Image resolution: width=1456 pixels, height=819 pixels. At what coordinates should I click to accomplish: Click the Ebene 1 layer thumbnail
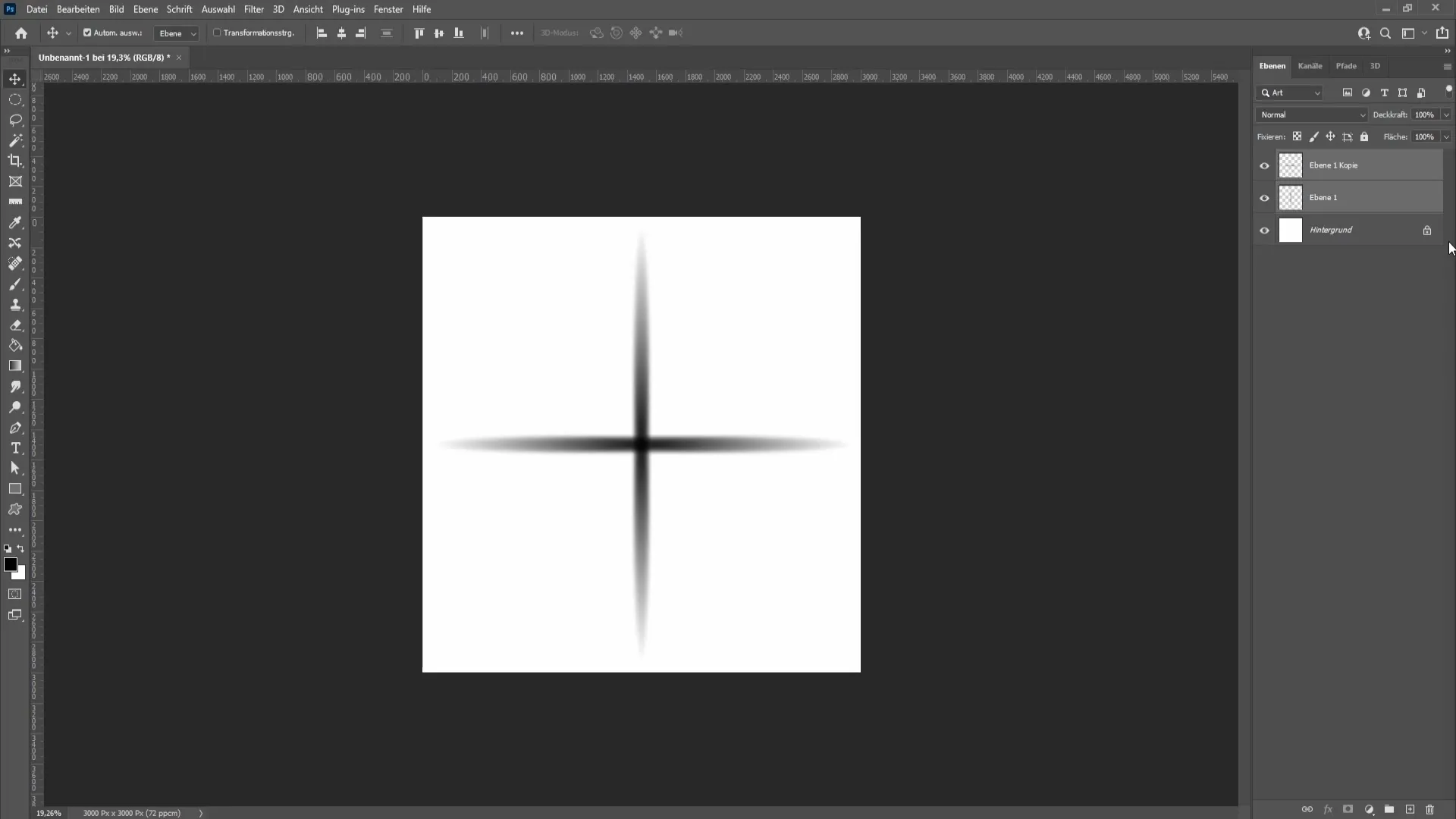pyautogui.click(x=1291, y=197)
